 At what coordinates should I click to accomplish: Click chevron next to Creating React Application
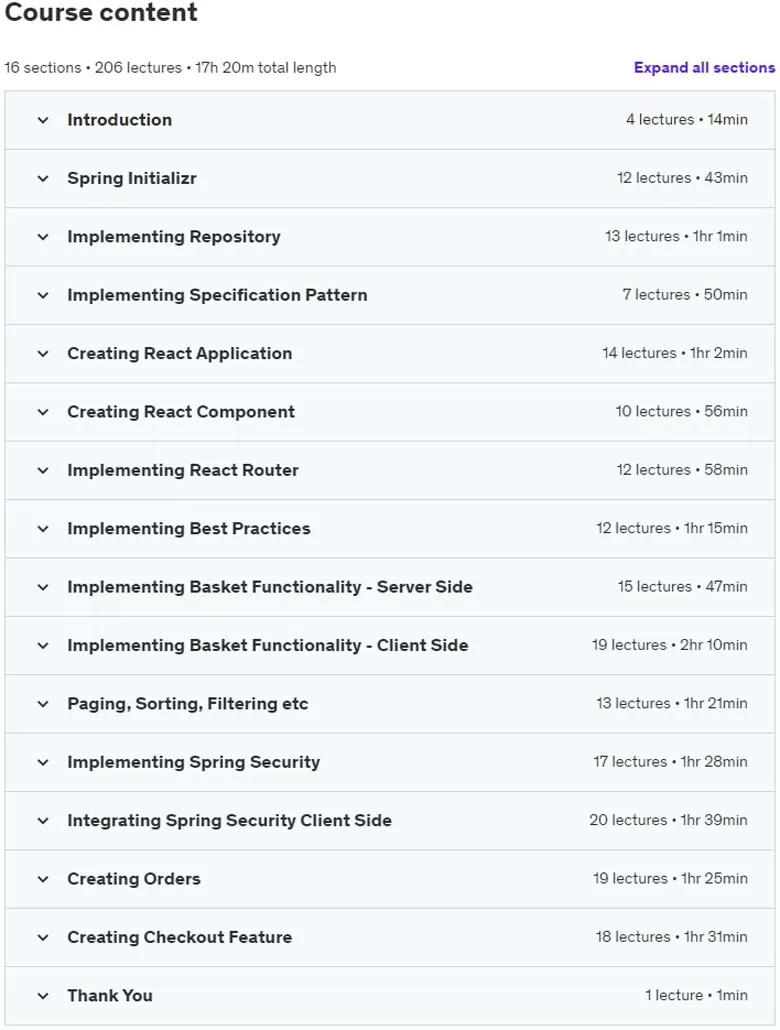pos(43,354)
